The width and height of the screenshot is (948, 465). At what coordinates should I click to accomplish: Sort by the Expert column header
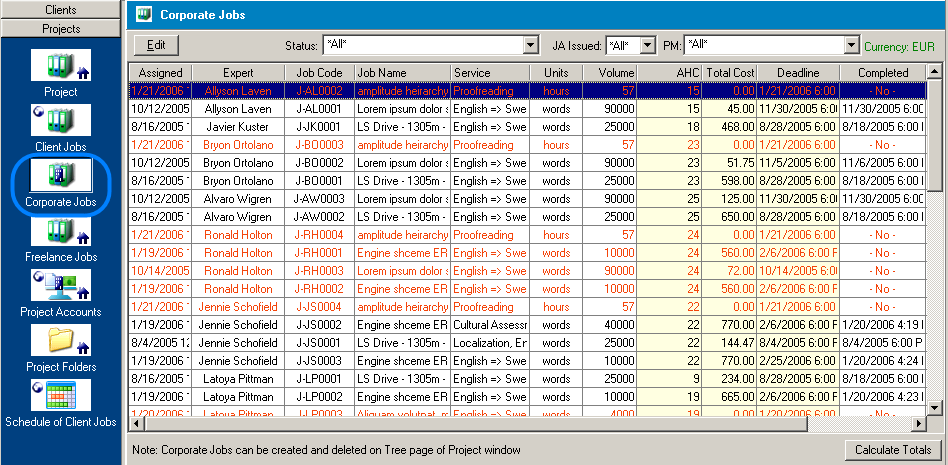tap(238, 73)
